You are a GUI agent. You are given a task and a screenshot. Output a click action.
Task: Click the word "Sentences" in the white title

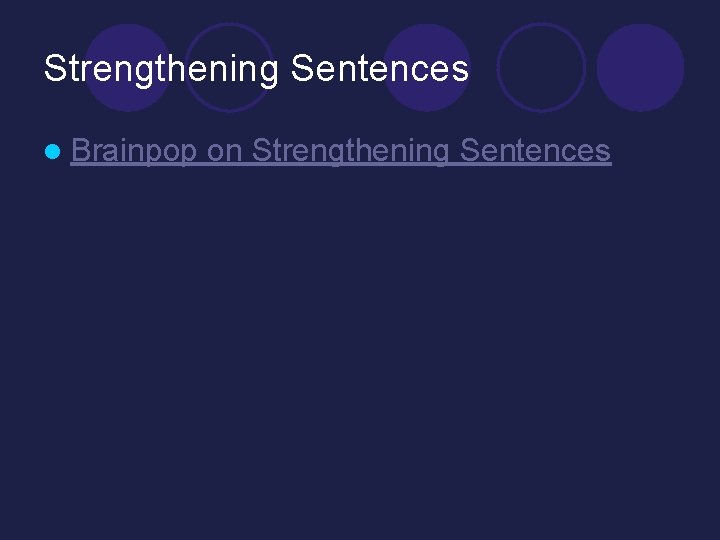(380, 68)
